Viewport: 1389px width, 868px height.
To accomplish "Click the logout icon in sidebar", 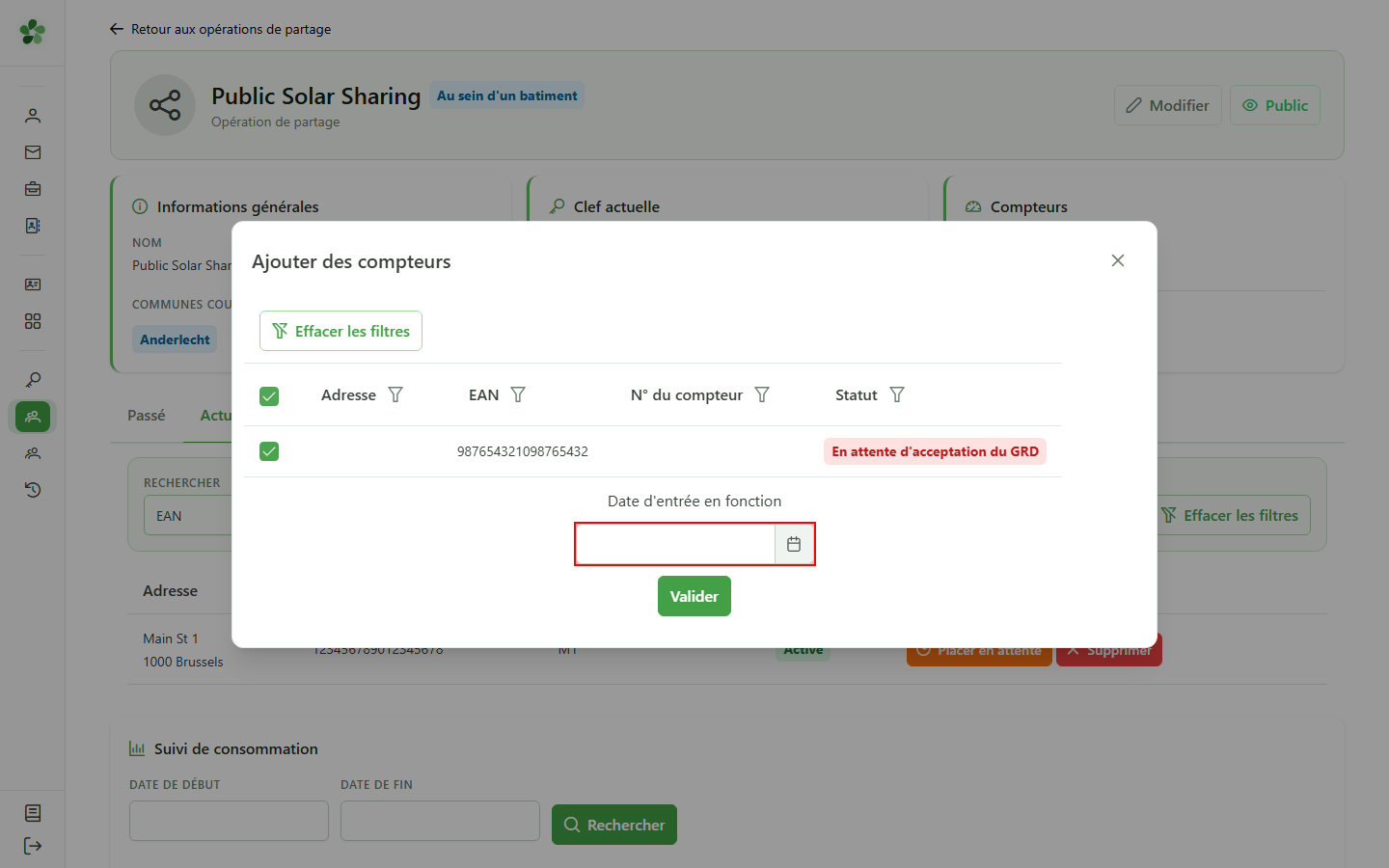I will click(x=33, y=846).
